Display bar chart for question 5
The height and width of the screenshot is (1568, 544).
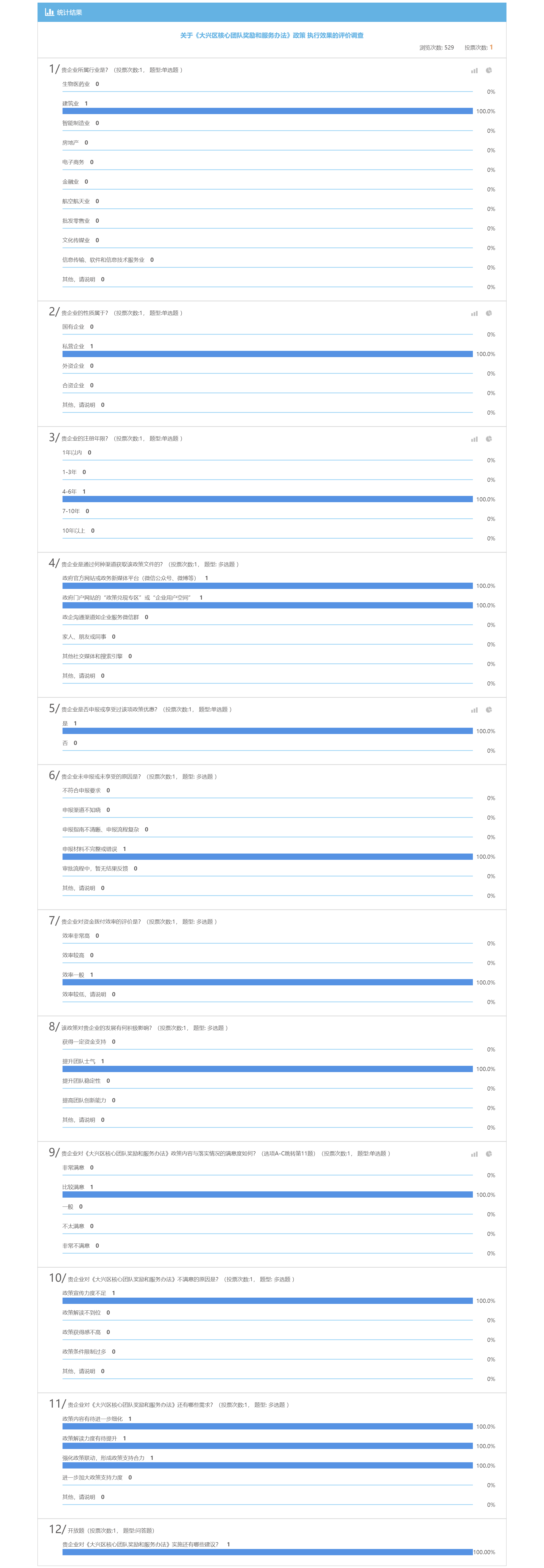474,710
